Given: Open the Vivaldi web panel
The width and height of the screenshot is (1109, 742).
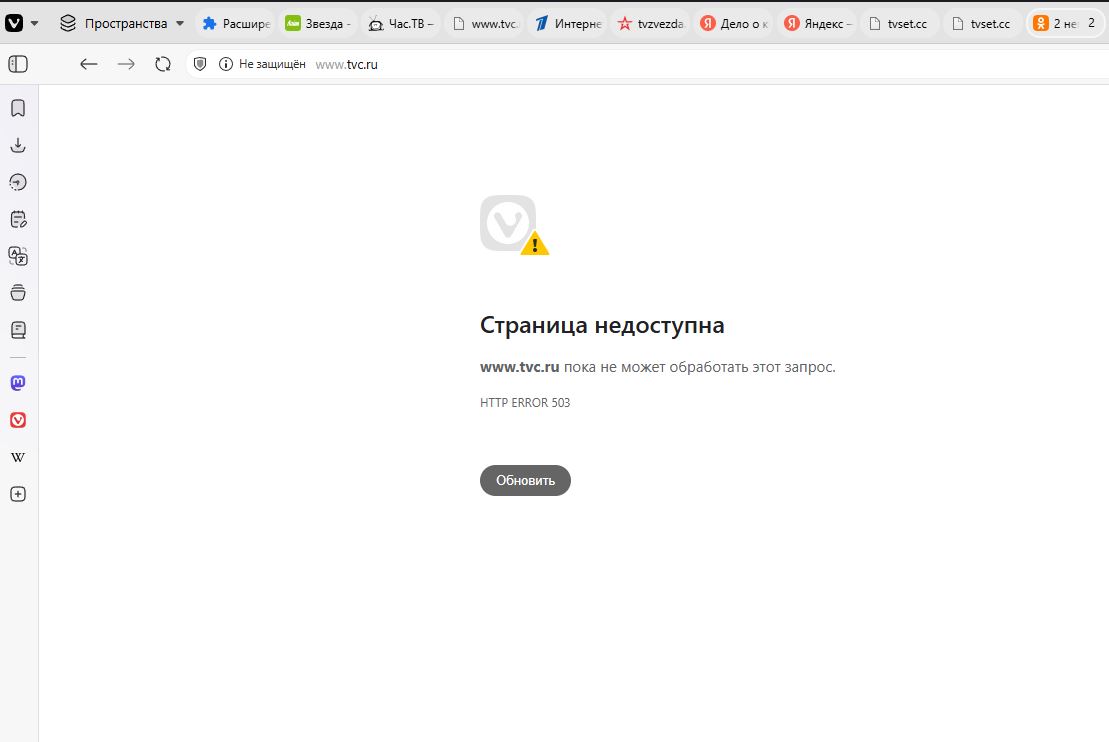Looking at the screenshot, I should pyautogui.click(x=18, y=420).
